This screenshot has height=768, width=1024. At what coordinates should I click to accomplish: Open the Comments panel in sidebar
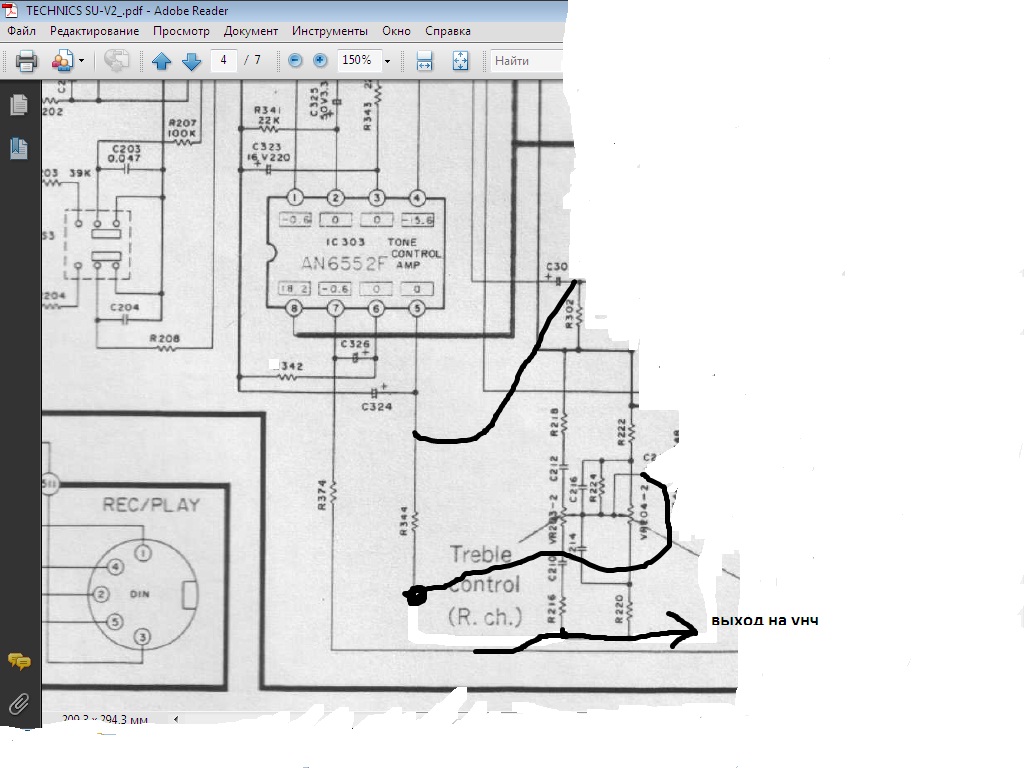(x=19, y=661)
